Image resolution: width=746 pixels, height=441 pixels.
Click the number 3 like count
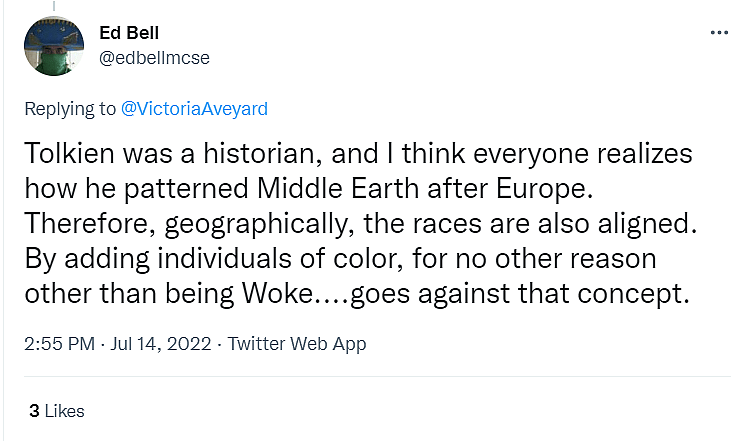coord(34,411)
